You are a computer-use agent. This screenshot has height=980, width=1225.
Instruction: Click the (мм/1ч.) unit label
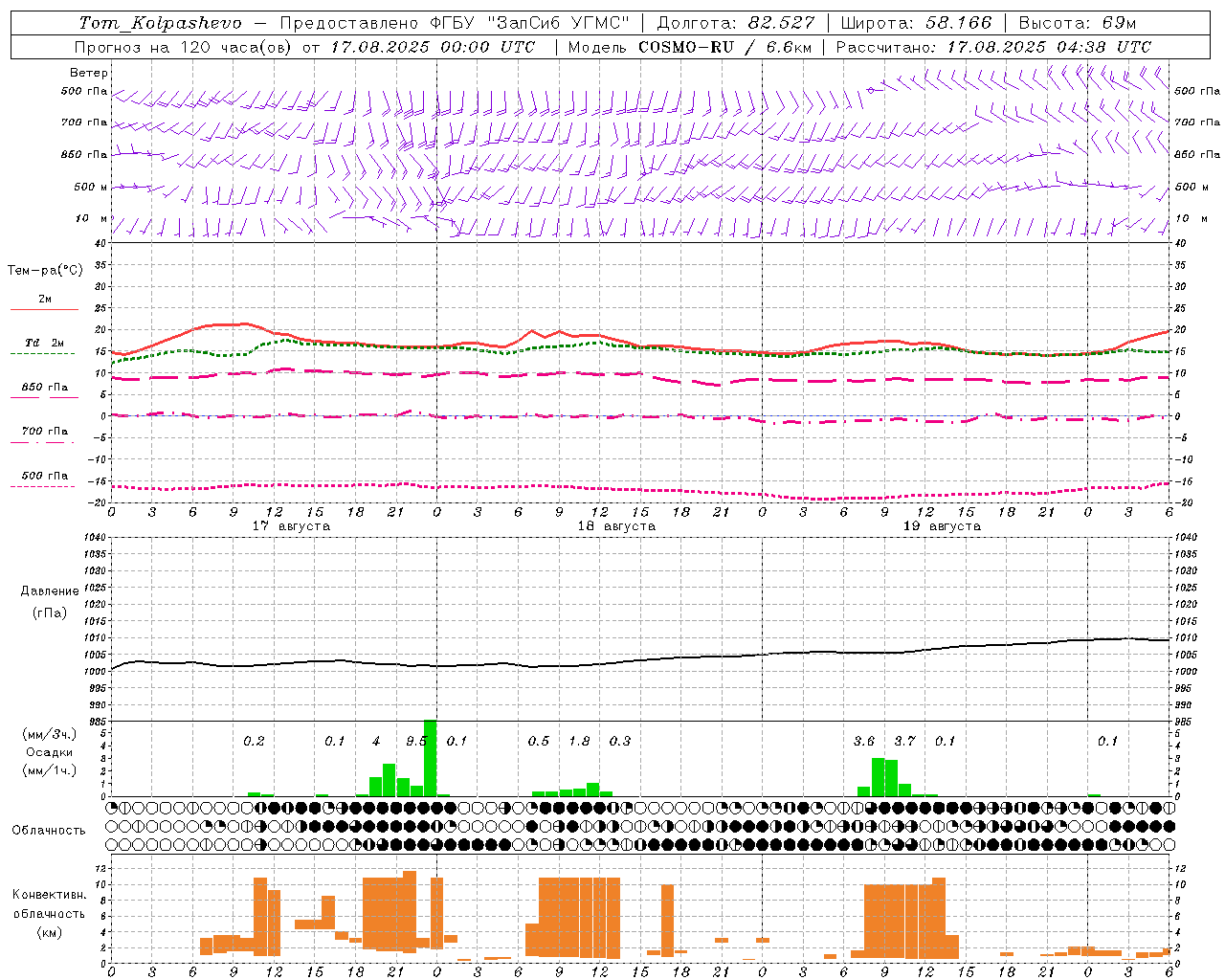point(50,770)
